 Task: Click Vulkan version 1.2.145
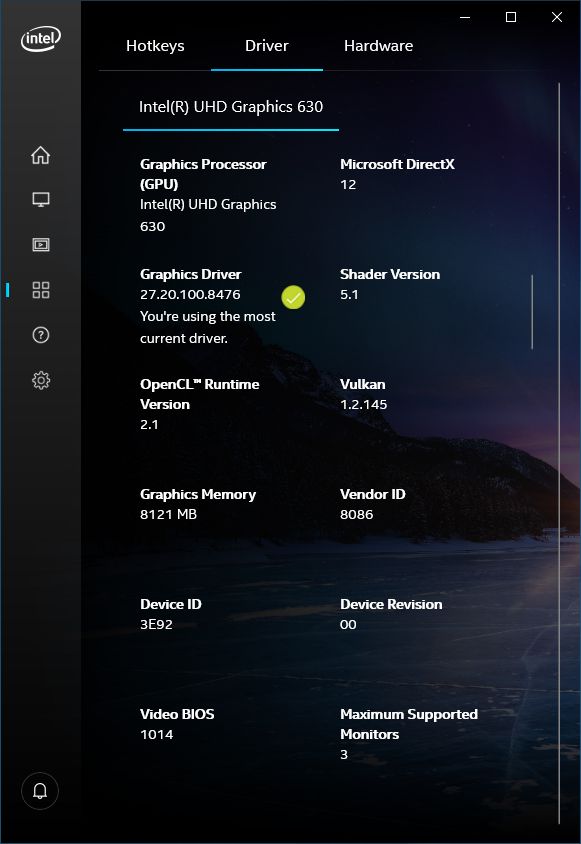point(363,404)
